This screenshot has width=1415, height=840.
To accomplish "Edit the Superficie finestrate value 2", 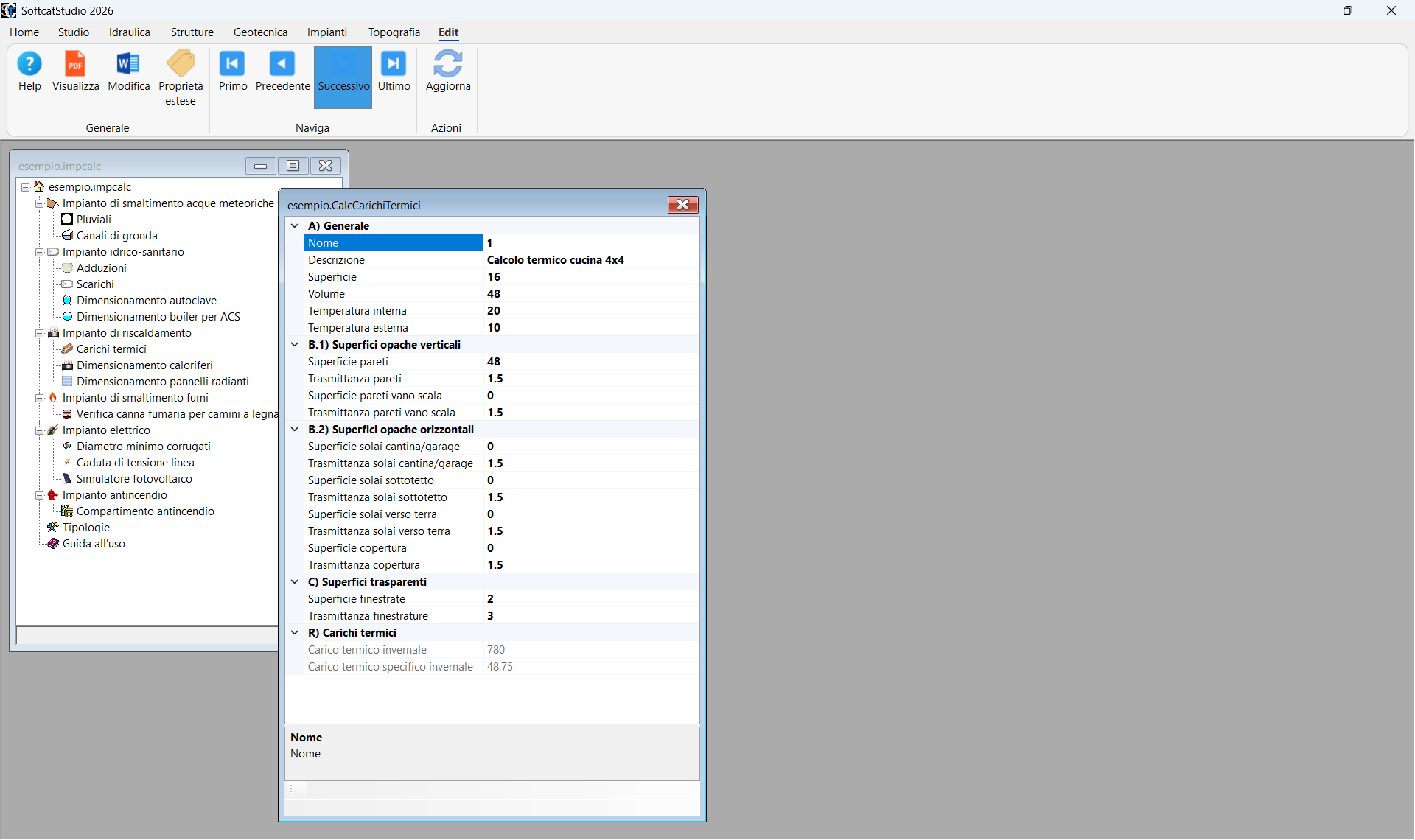I will 591,599.
